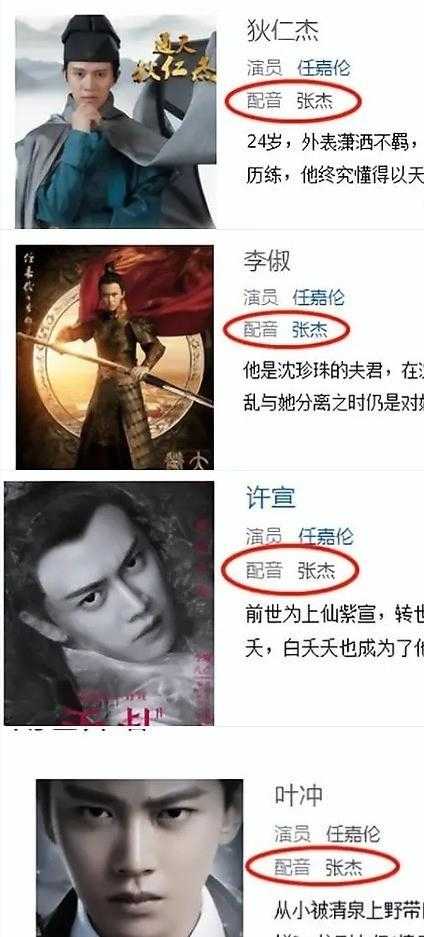The height and width of the screenshot is (937, 424).
Task: Open the 李俶 armored warrior poster thumbnail
Action: click(x=115, y=357)
